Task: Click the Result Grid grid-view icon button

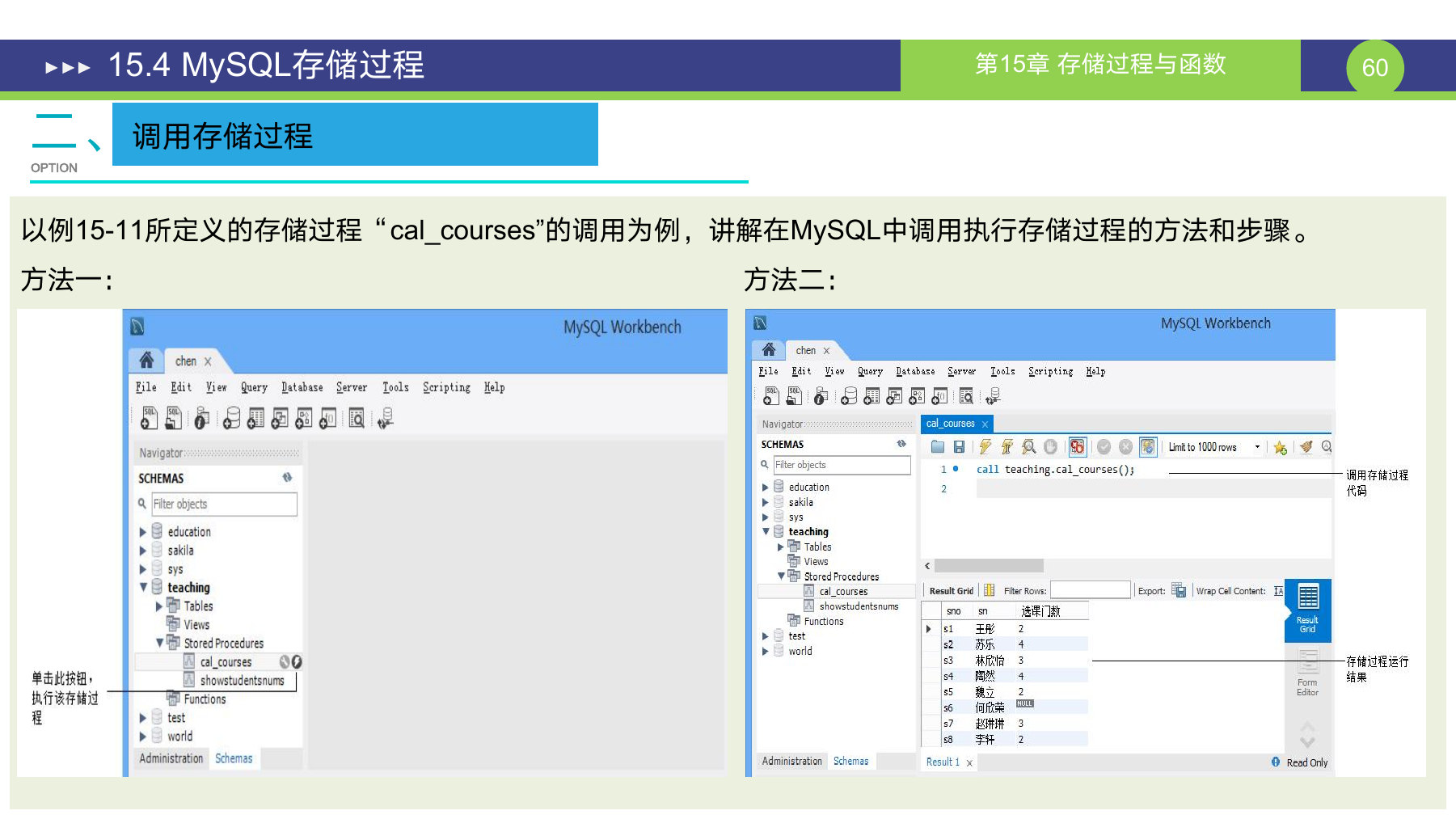Action: [x=989, y=590]
